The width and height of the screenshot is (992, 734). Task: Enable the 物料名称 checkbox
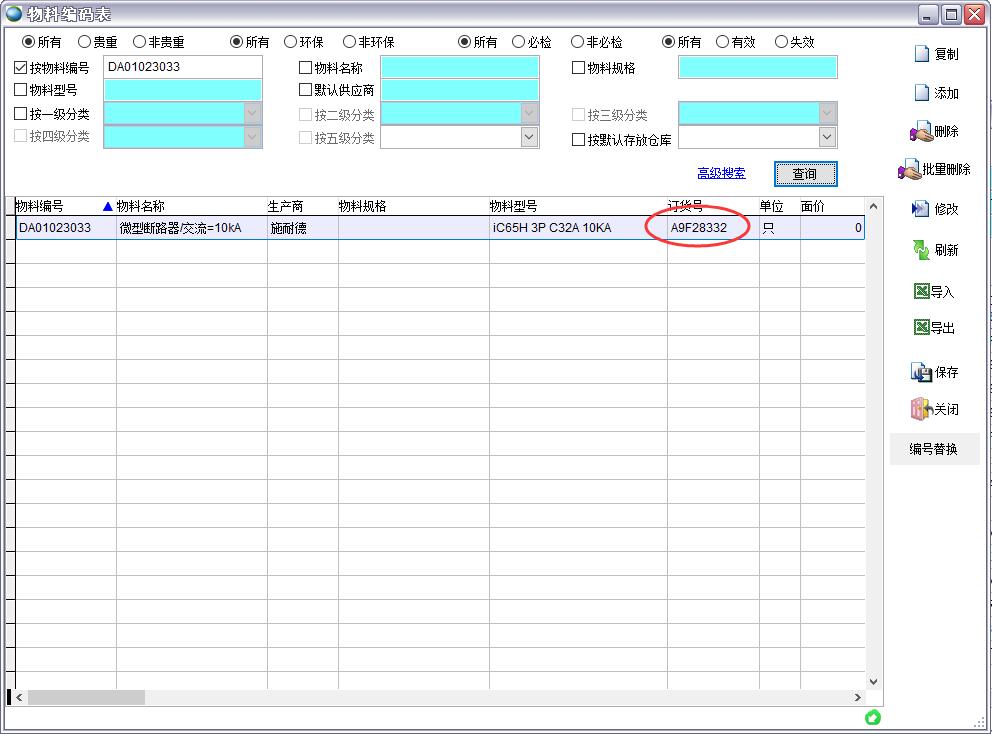click(306, 68)
